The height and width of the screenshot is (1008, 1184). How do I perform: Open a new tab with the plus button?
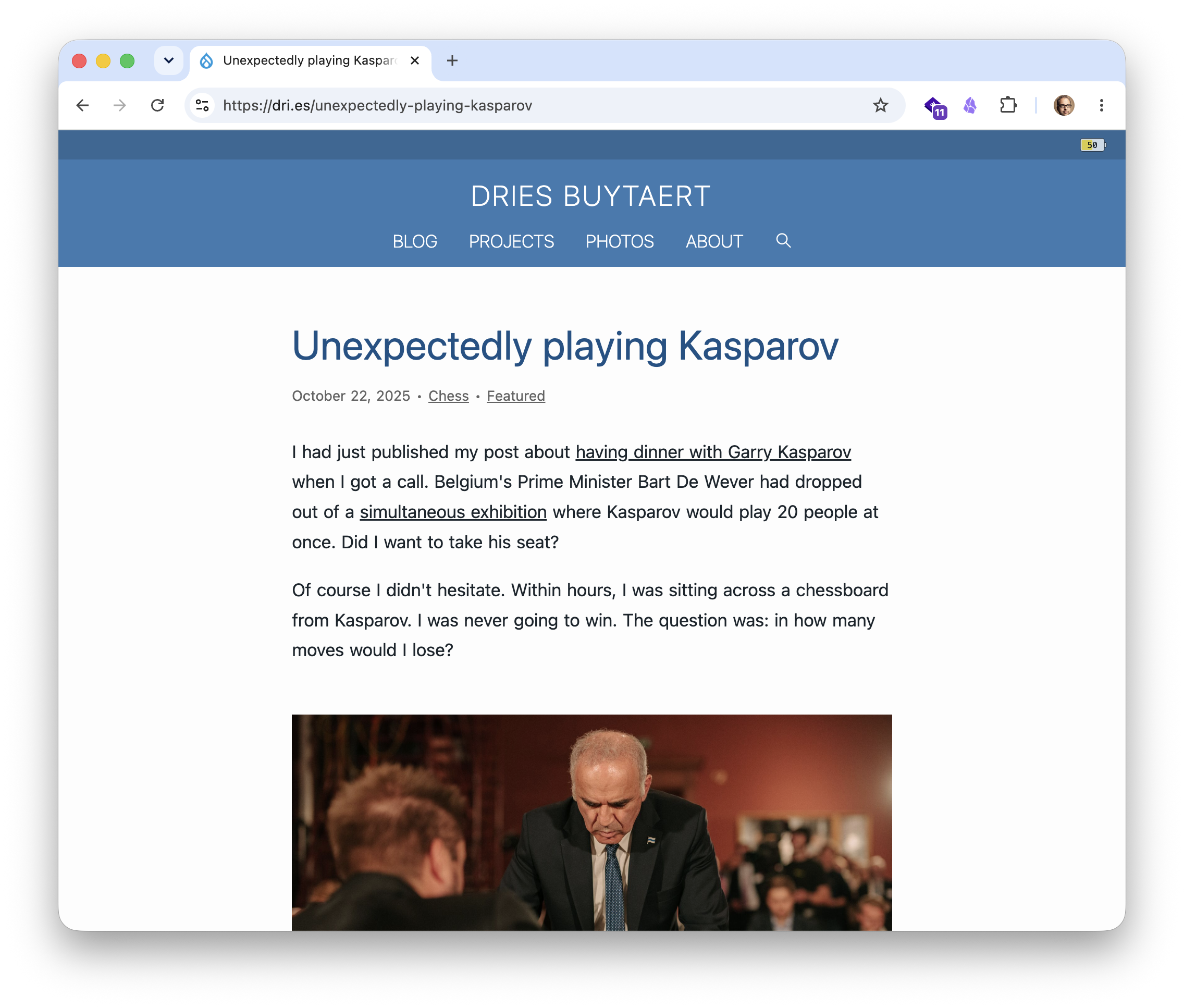(452, 60)
